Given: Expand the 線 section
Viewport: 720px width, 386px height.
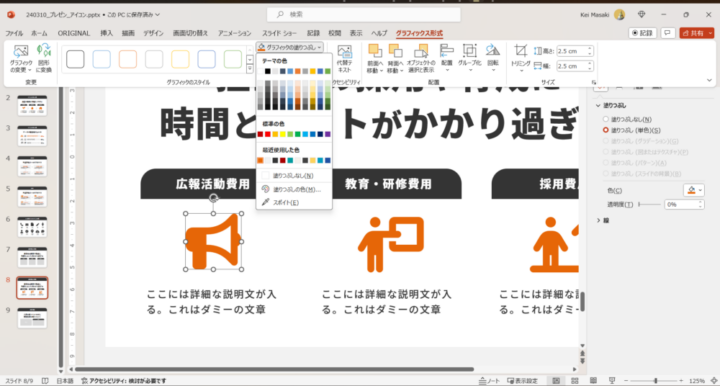Looking at the screenshot, I should (x=598, y=221).
